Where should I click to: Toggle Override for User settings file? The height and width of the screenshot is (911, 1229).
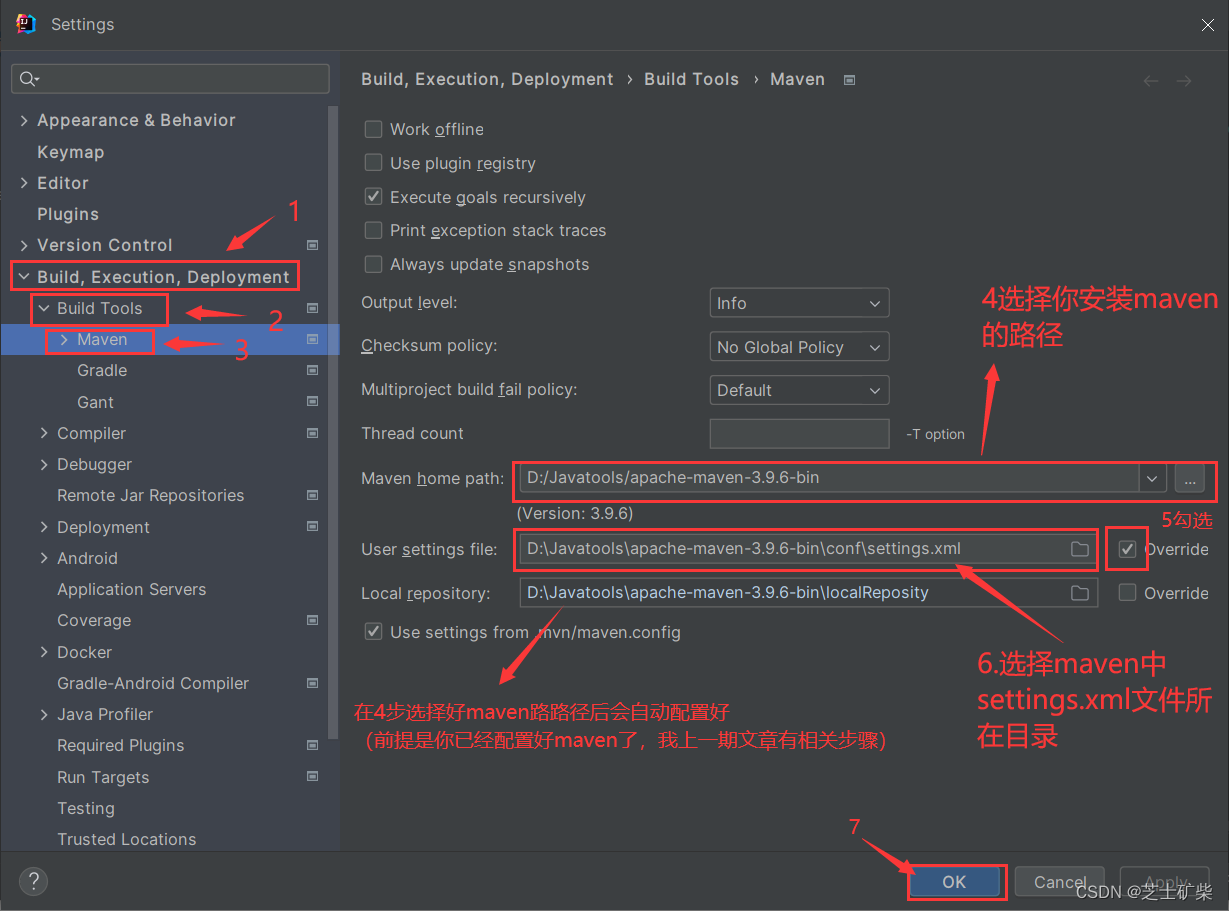click(1128, 549)
